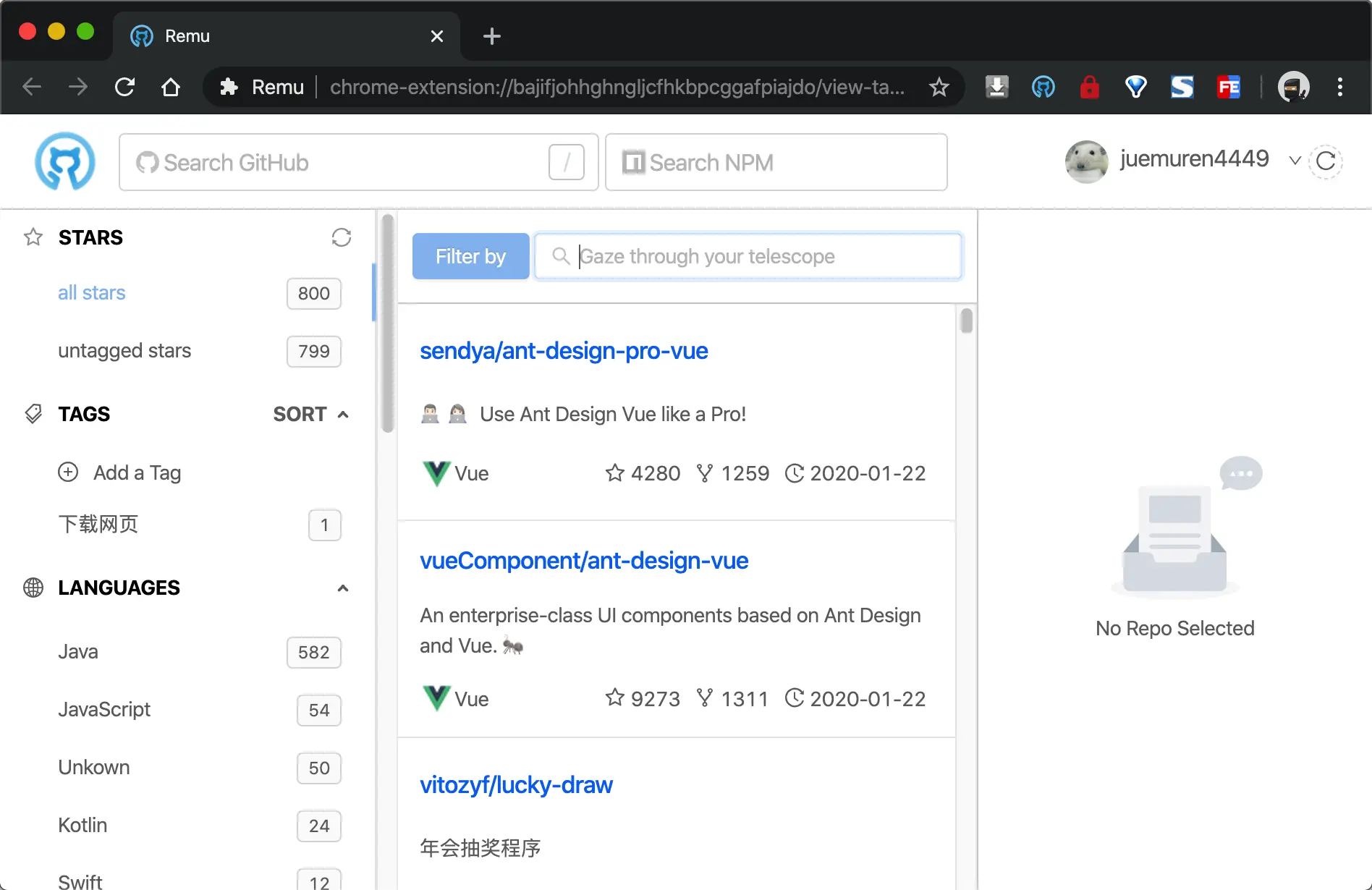Click the globe icon beside LANGUAGES

pos(33,588)
